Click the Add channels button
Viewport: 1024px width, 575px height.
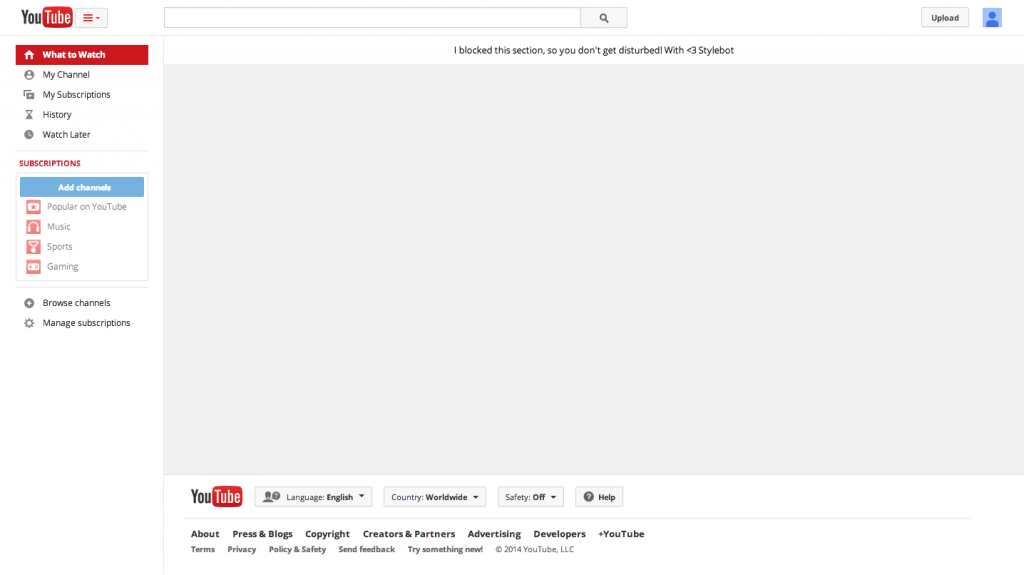point(82,187)
